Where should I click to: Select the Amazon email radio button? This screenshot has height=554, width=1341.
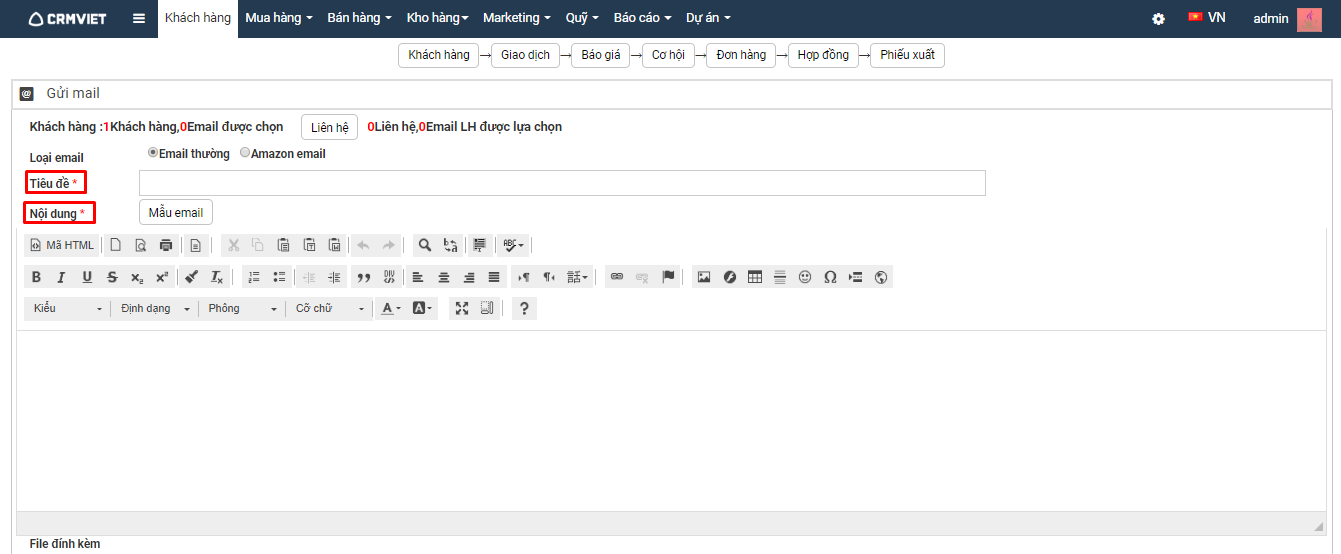point(245,153)
